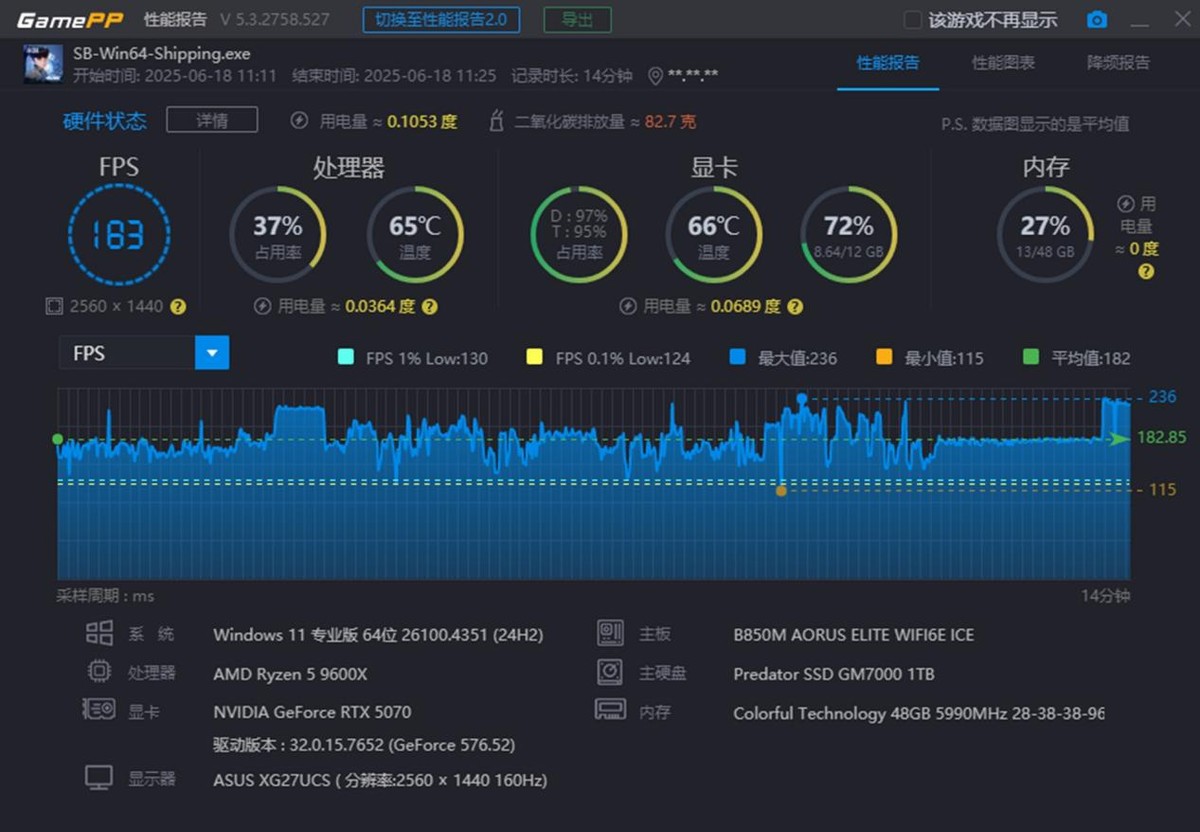
Task: Click processor 37% usage gauge
Action: (x=278, y=235)
